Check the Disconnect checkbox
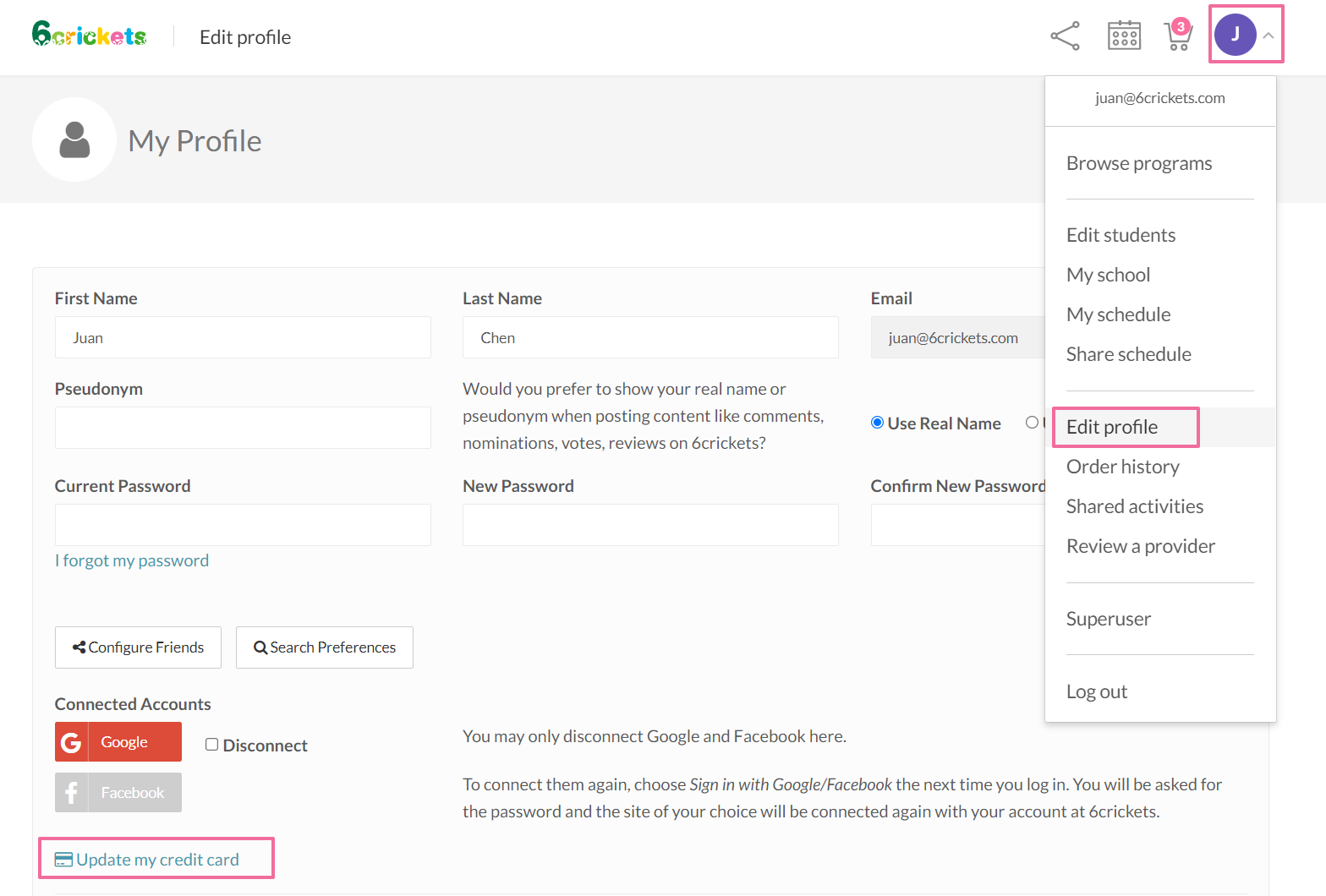This screenshot has height=896, width=1326. pyautogui.click(x=212, y=745)
